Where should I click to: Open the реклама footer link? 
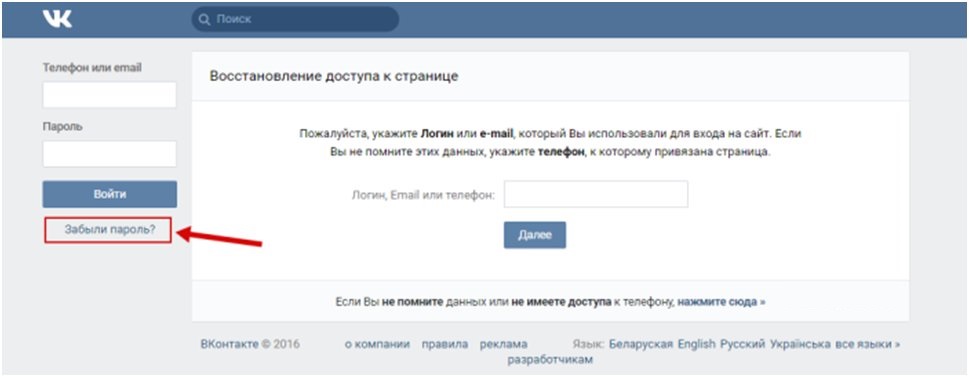(x=504, y=344)
